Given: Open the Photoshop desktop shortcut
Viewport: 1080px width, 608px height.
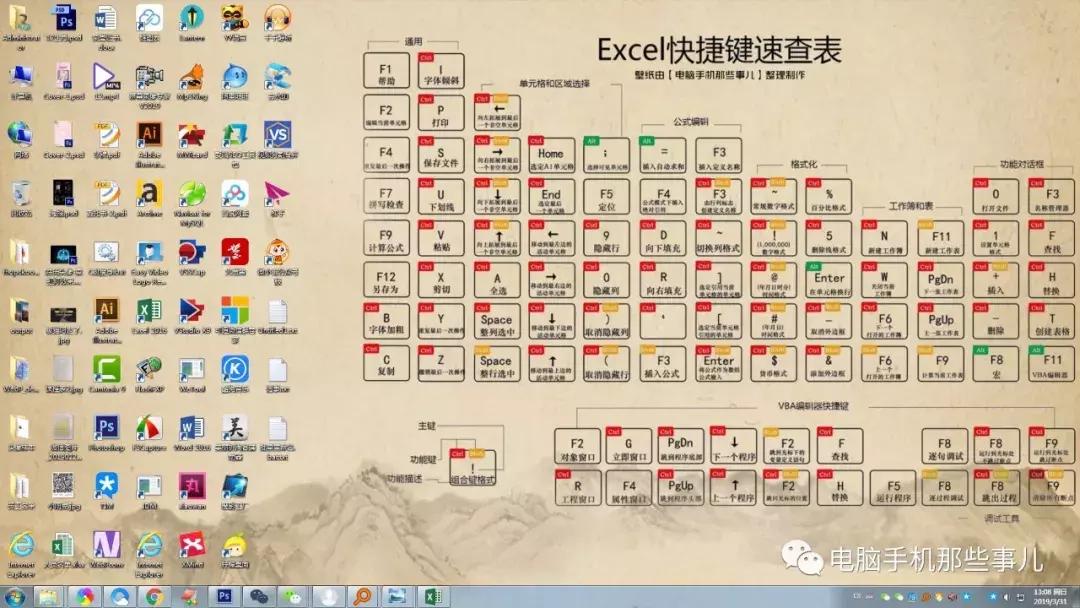Looking at the screenshot, I should [x=106, y=426].
